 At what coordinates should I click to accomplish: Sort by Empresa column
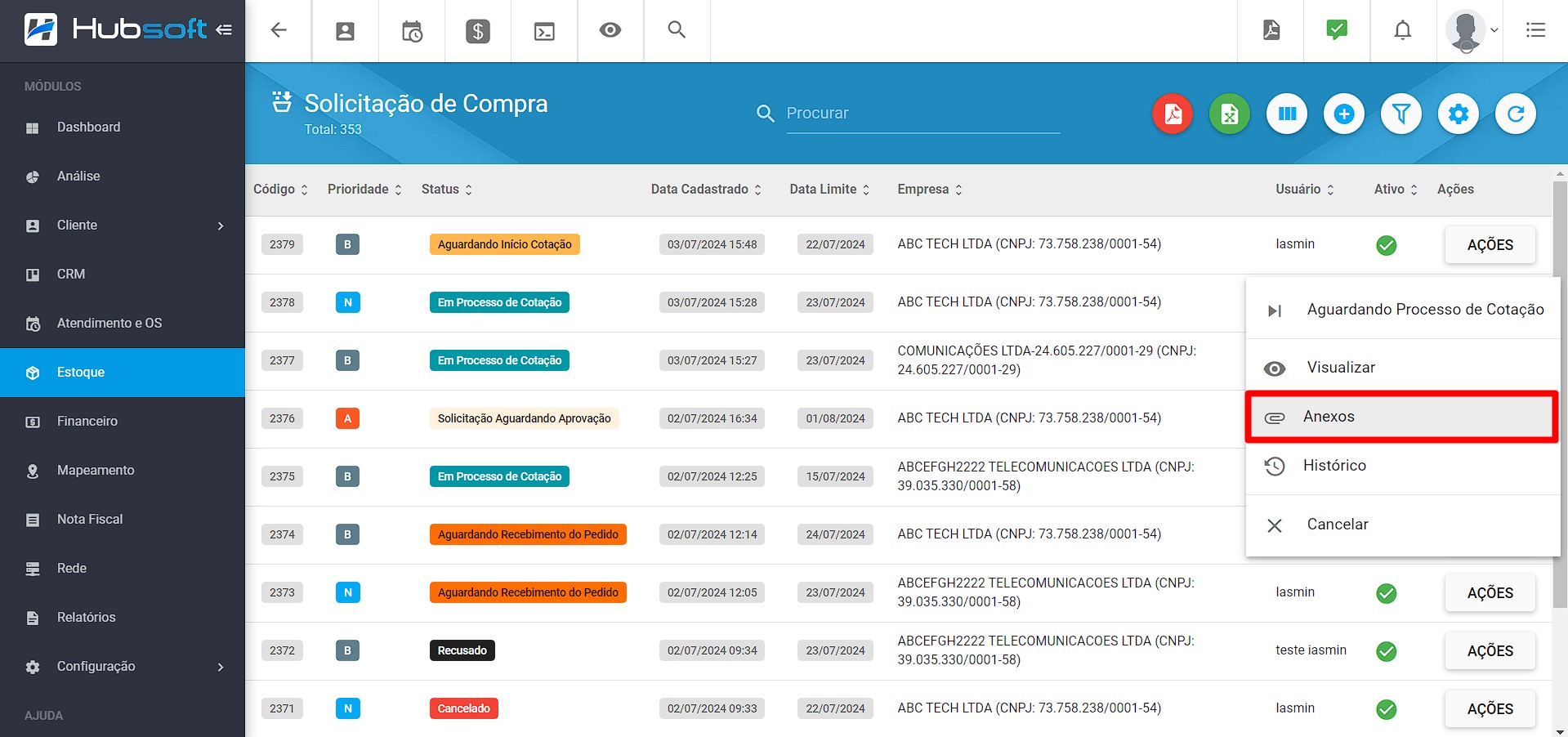(x=930, y=190)
